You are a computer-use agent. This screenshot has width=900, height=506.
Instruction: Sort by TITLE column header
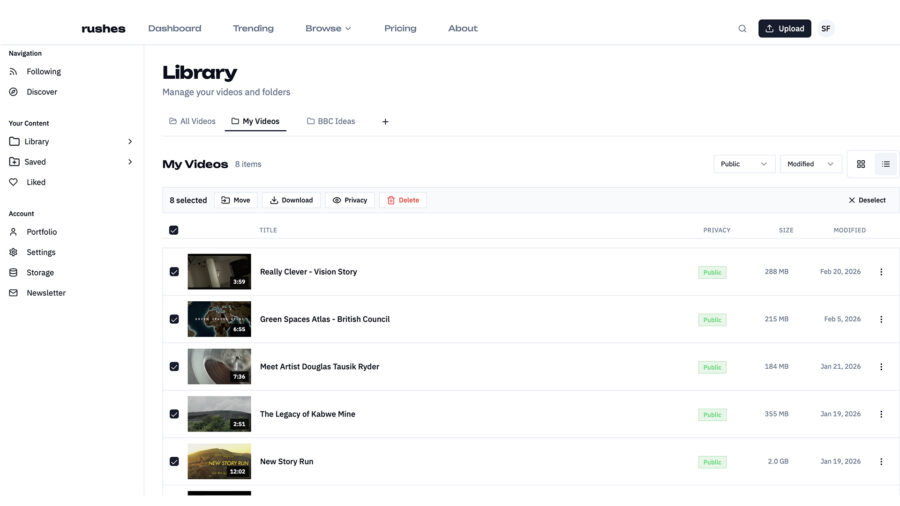click(x=268, y=230)
